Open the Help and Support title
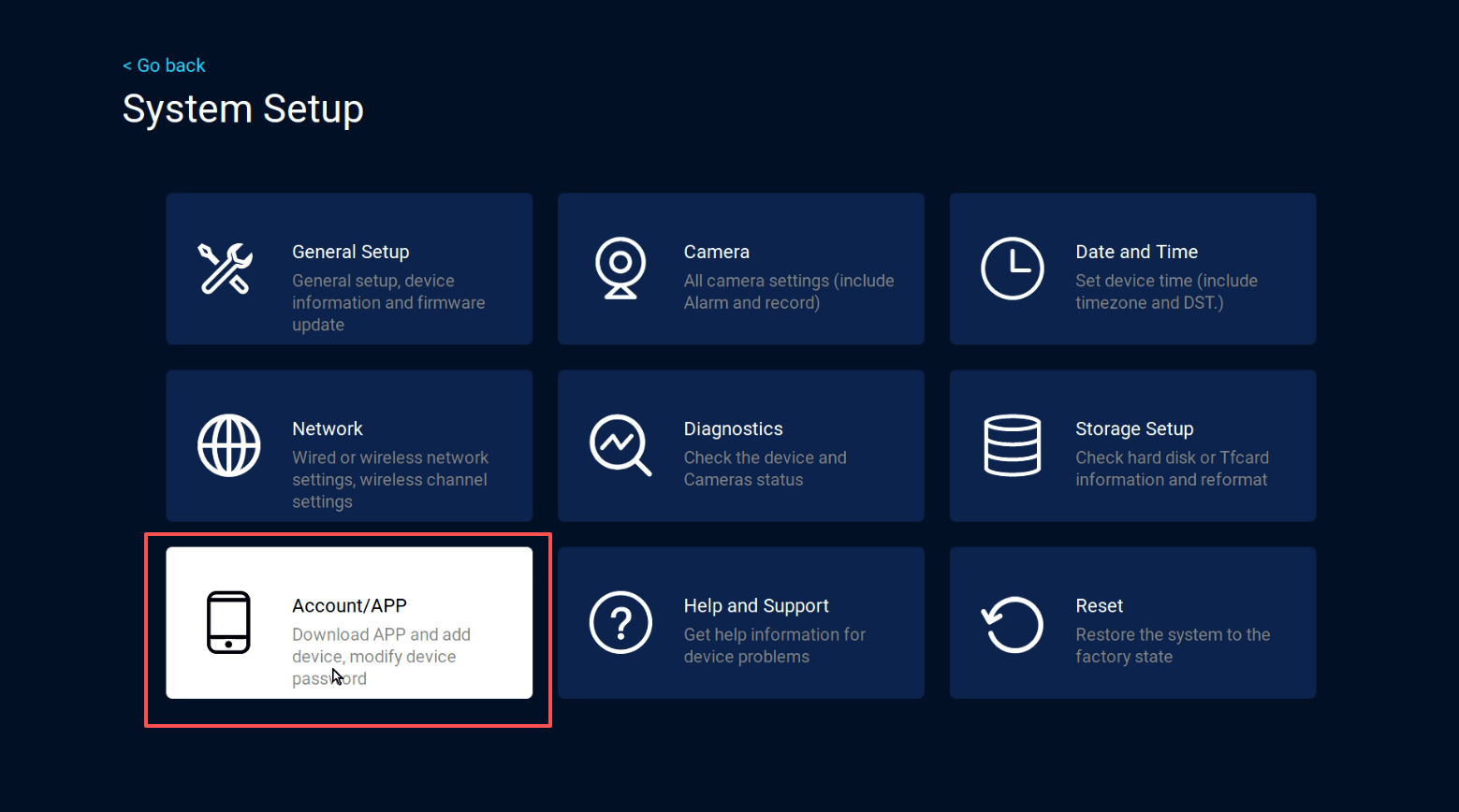Viewport: 1459px width, 812px height. 756,605
